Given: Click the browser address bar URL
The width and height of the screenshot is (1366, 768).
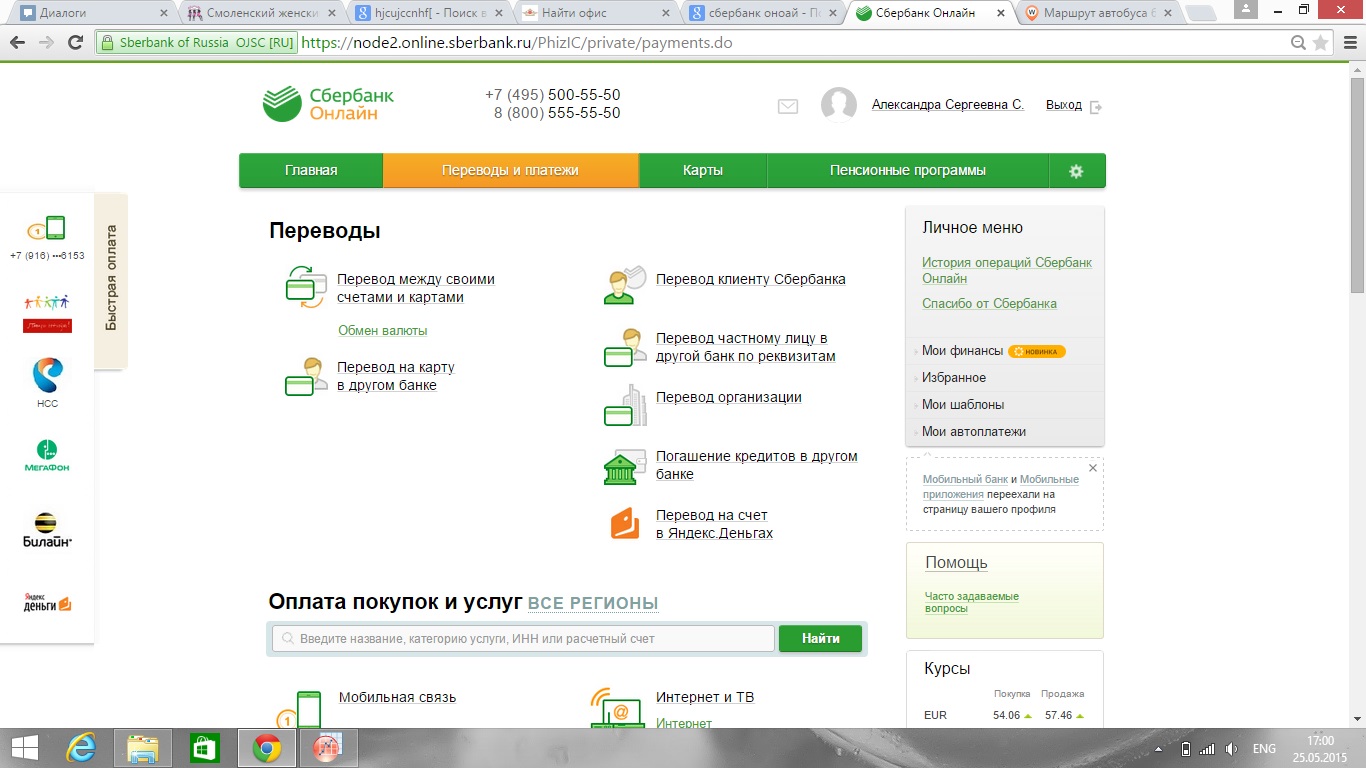Looking at the screenshot, I should click(517, 43).
